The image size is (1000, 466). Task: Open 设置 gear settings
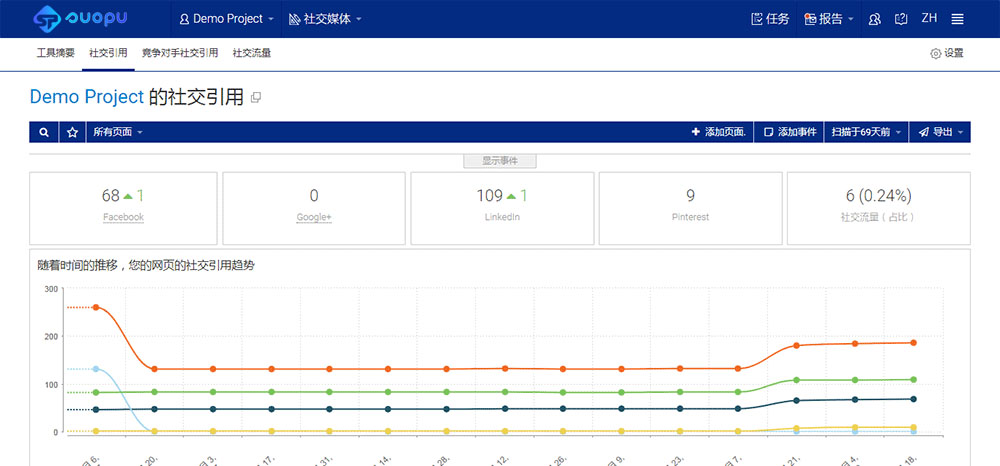pyautogui.click(x=946, y=53)
